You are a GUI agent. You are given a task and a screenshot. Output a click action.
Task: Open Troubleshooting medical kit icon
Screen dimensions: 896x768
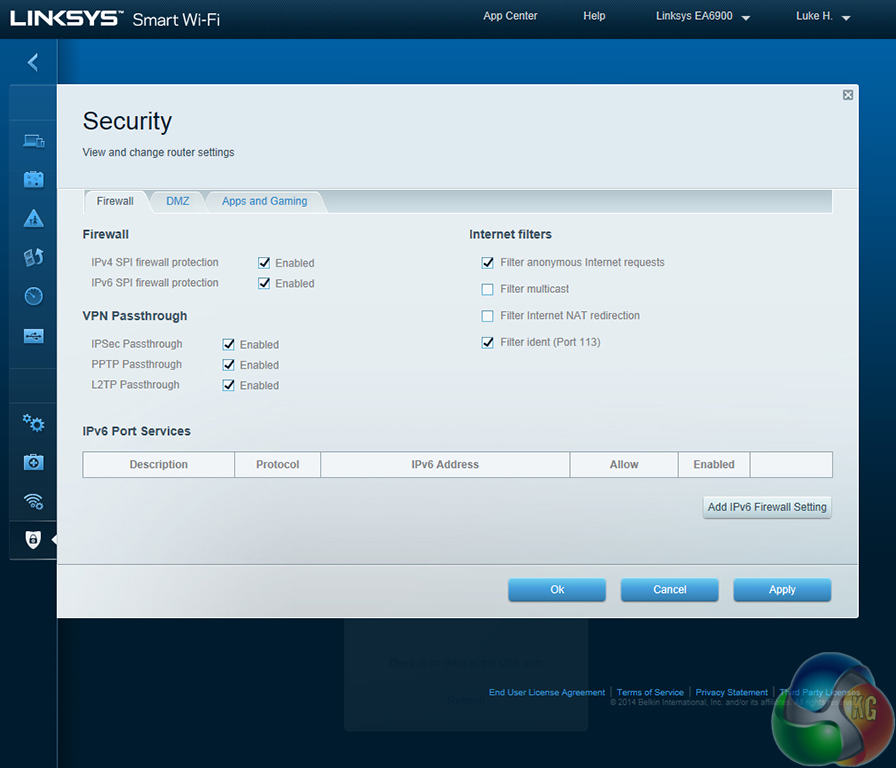[x=33, y=462]
